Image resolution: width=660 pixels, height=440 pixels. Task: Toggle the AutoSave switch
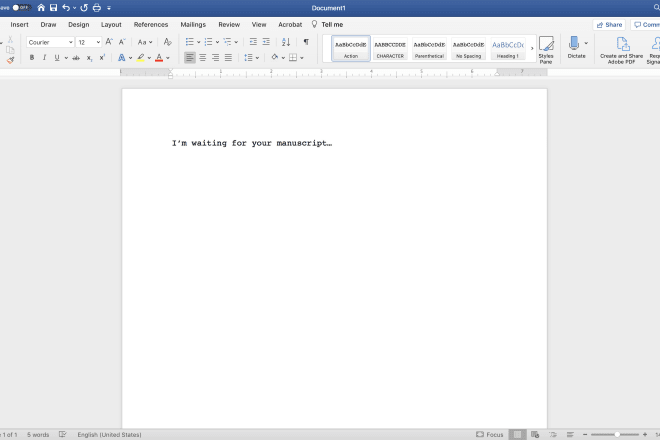21,8
